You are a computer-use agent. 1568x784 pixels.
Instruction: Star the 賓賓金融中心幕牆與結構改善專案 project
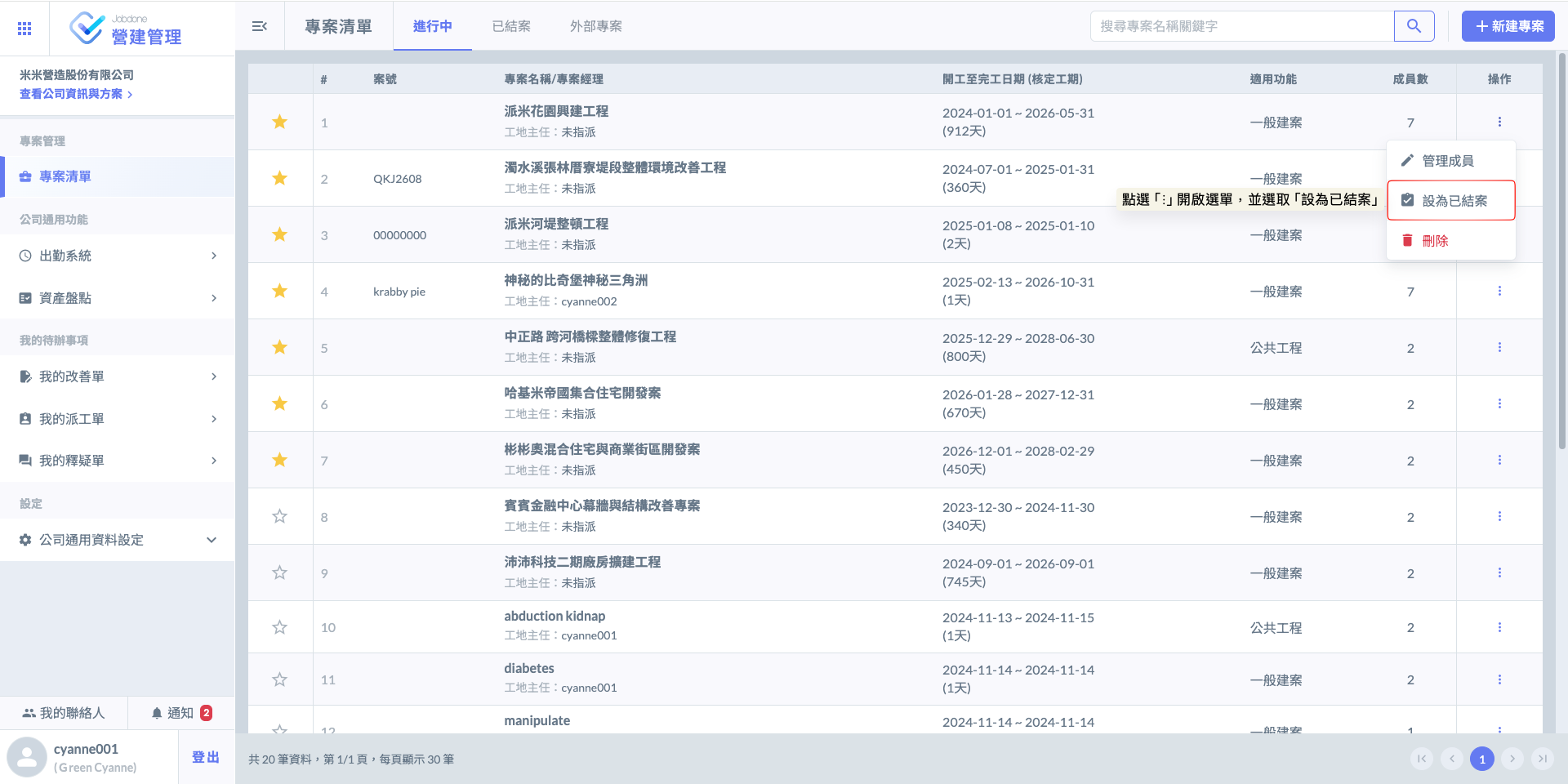point(279,516)
